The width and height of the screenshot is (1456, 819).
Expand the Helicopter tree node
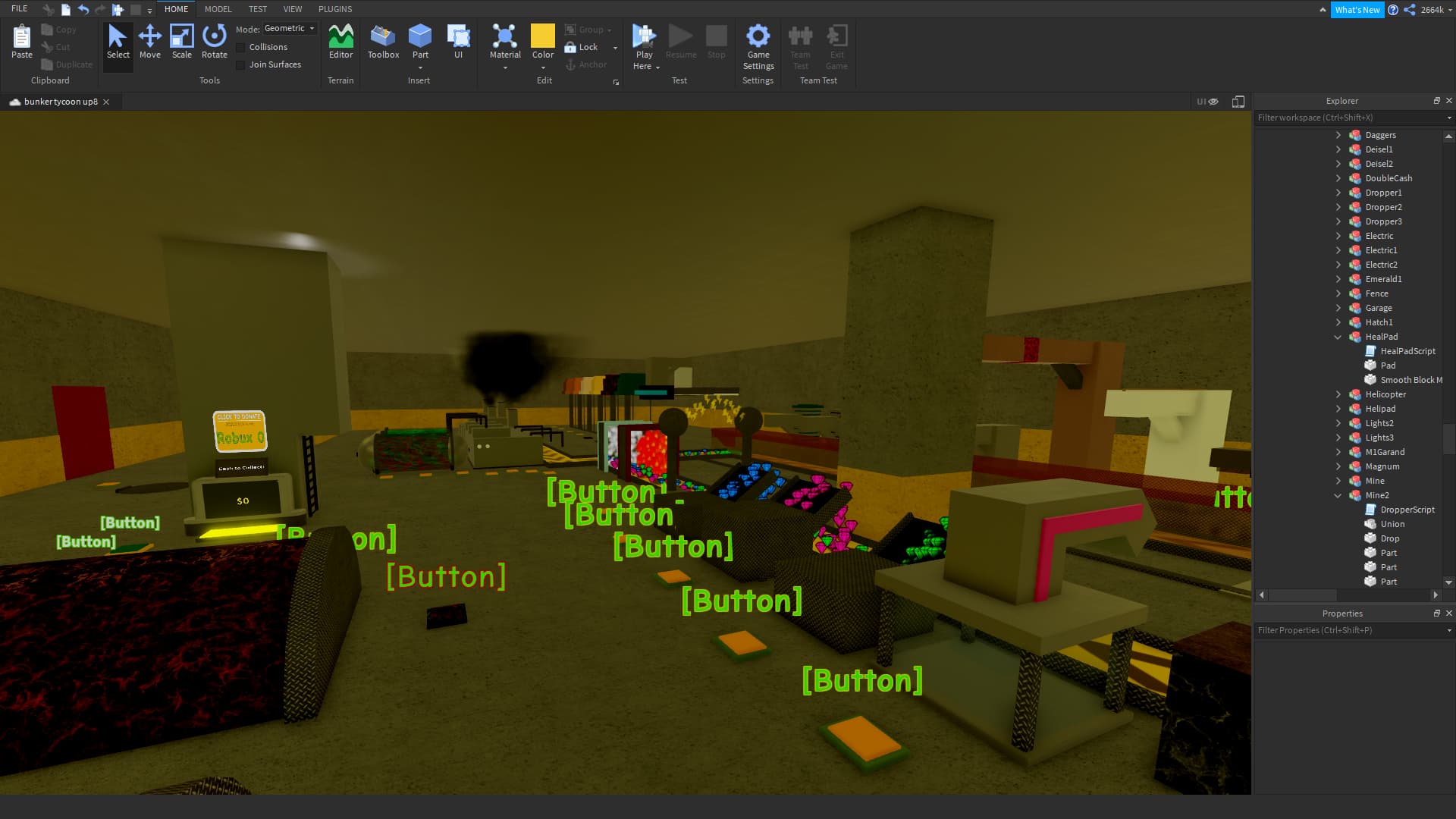1338,394
